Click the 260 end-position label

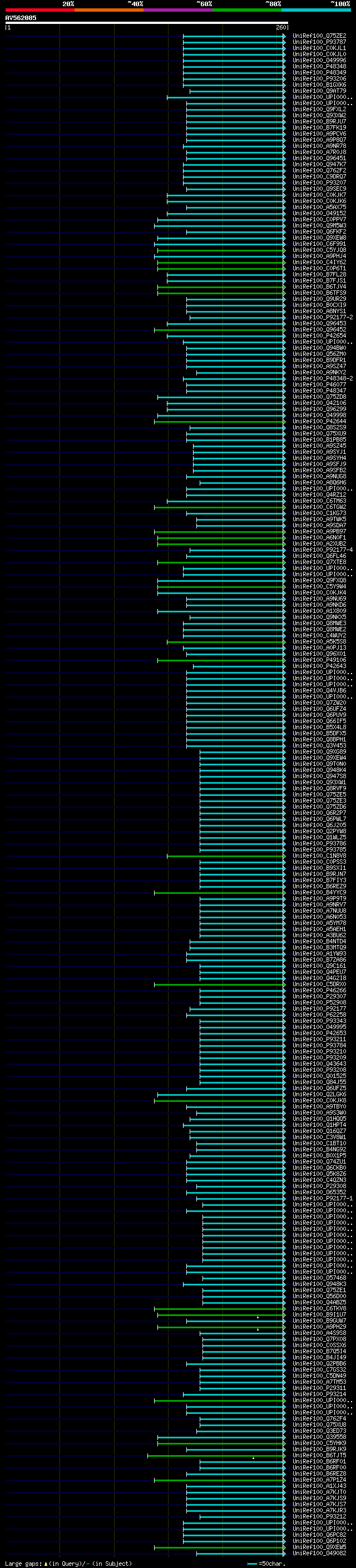coord(280,27)
